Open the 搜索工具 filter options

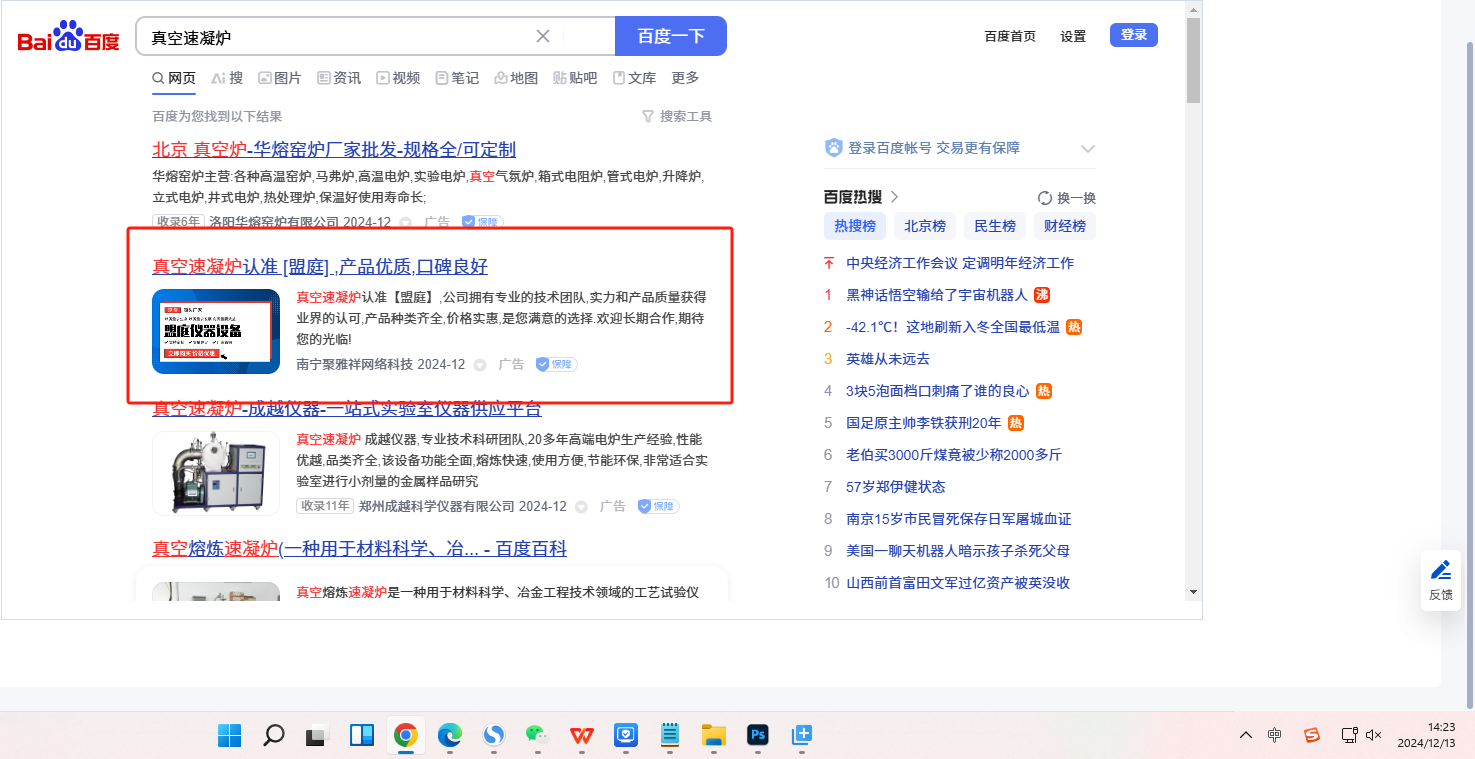tap(677, 117)
